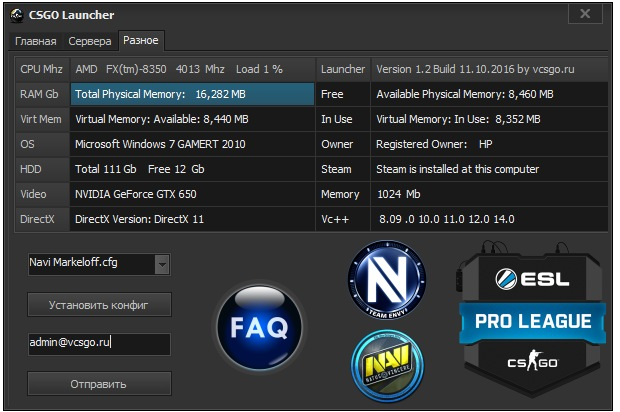
Task: Click Virtual Memory In Use 8,352 MB
Action: [x=489, y=119]
